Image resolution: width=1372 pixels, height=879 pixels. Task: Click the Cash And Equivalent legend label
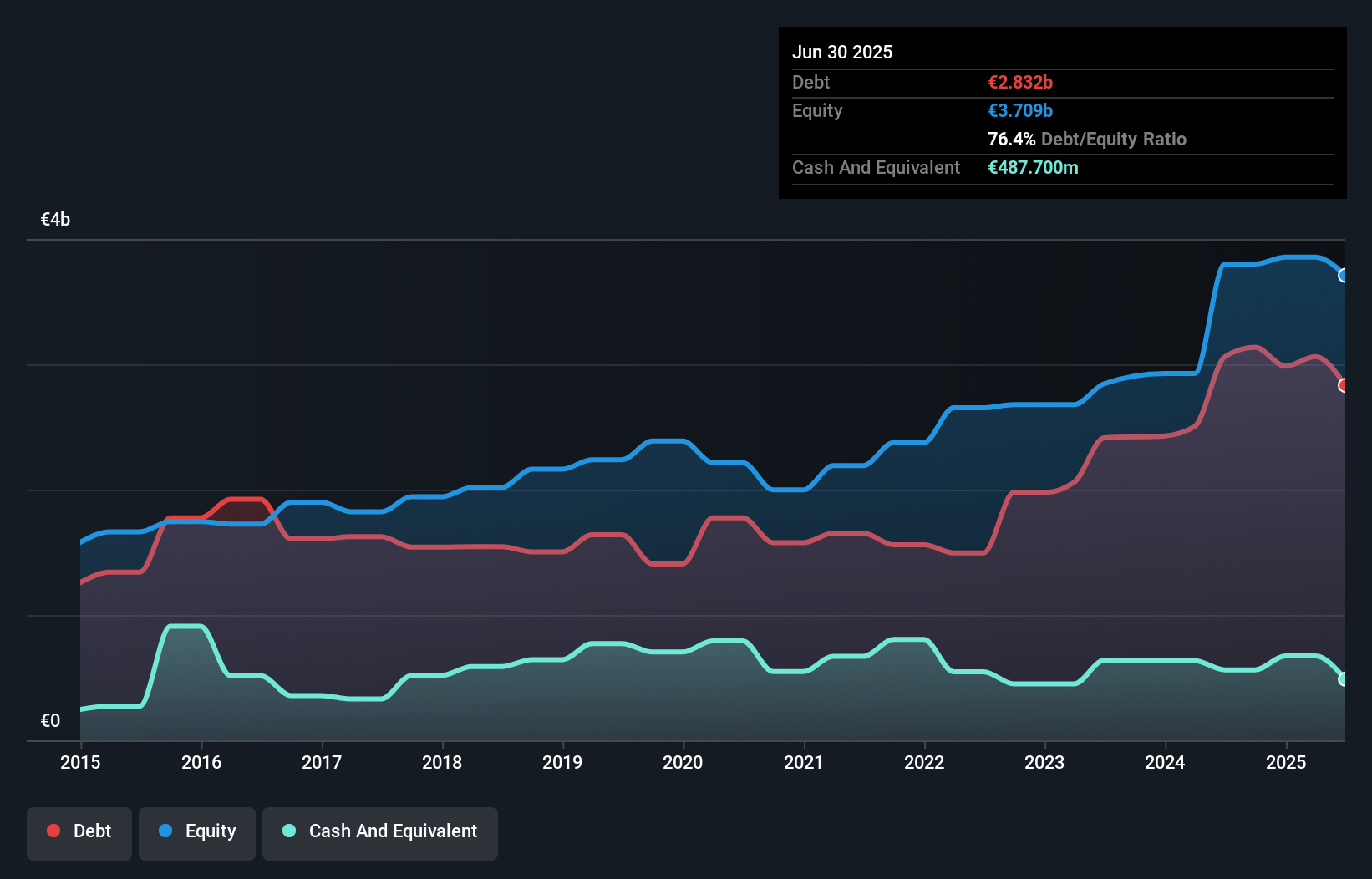[393, 831]
